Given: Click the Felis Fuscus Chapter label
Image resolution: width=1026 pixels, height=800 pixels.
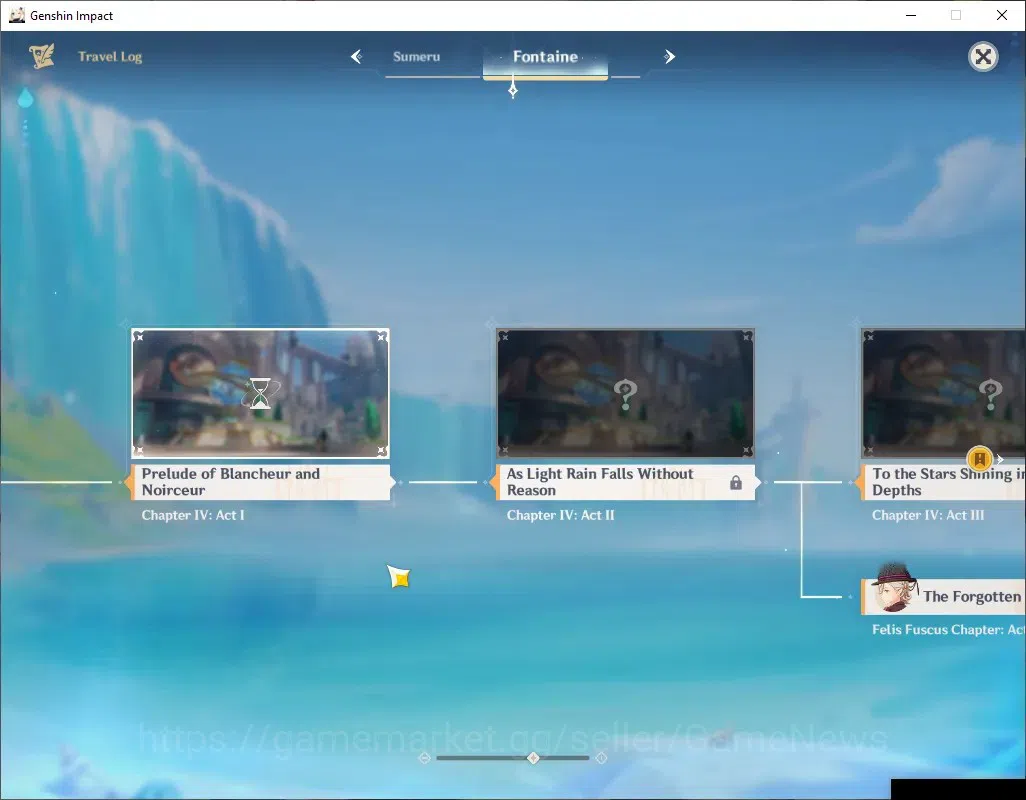Looking at the screenshot, I should pyautogui.click(x=948, y=630).
